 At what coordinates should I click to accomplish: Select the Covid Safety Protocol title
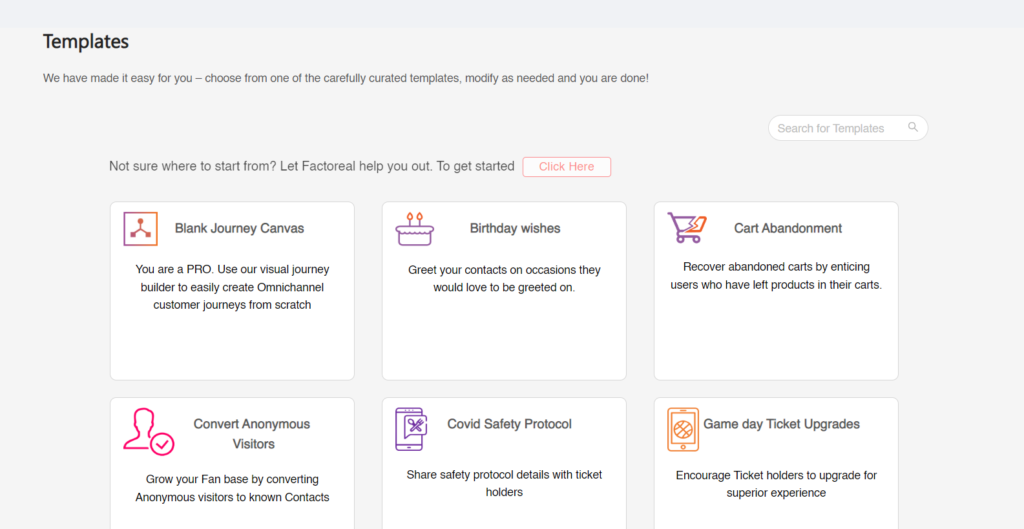[509, 424]
